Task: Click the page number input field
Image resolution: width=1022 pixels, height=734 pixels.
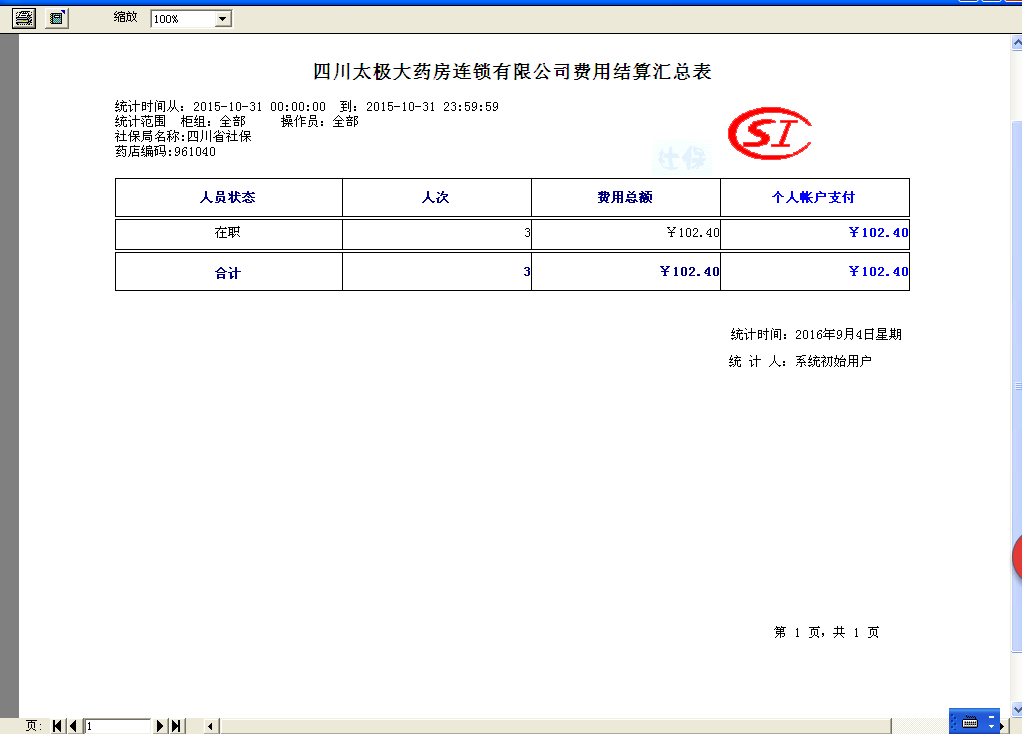Action: point(117,726)
